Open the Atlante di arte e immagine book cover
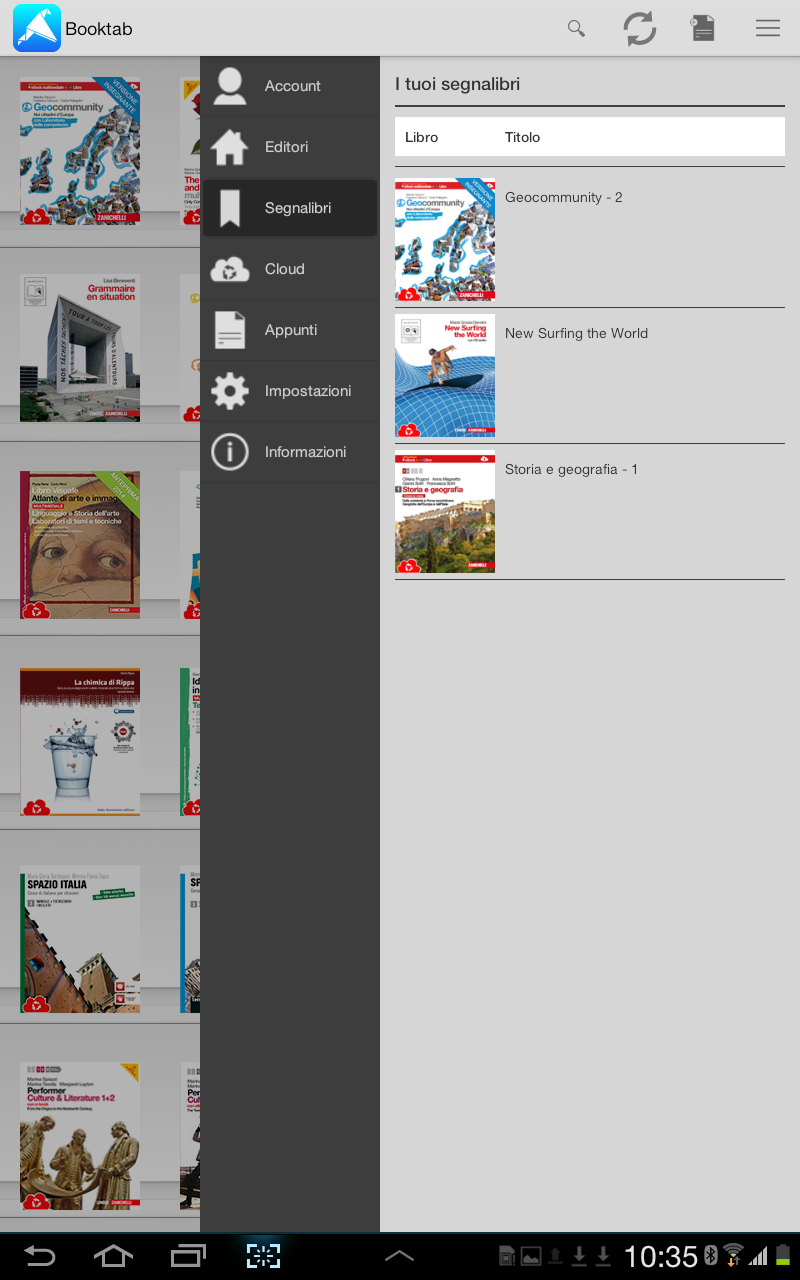 tap(80, 545)
